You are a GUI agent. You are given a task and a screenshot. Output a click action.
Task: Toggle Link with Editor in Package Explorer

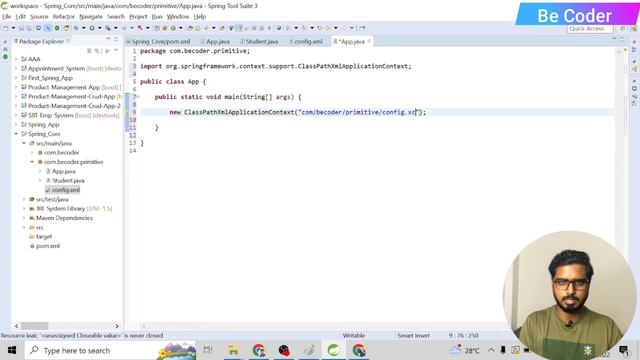point(97,51)
